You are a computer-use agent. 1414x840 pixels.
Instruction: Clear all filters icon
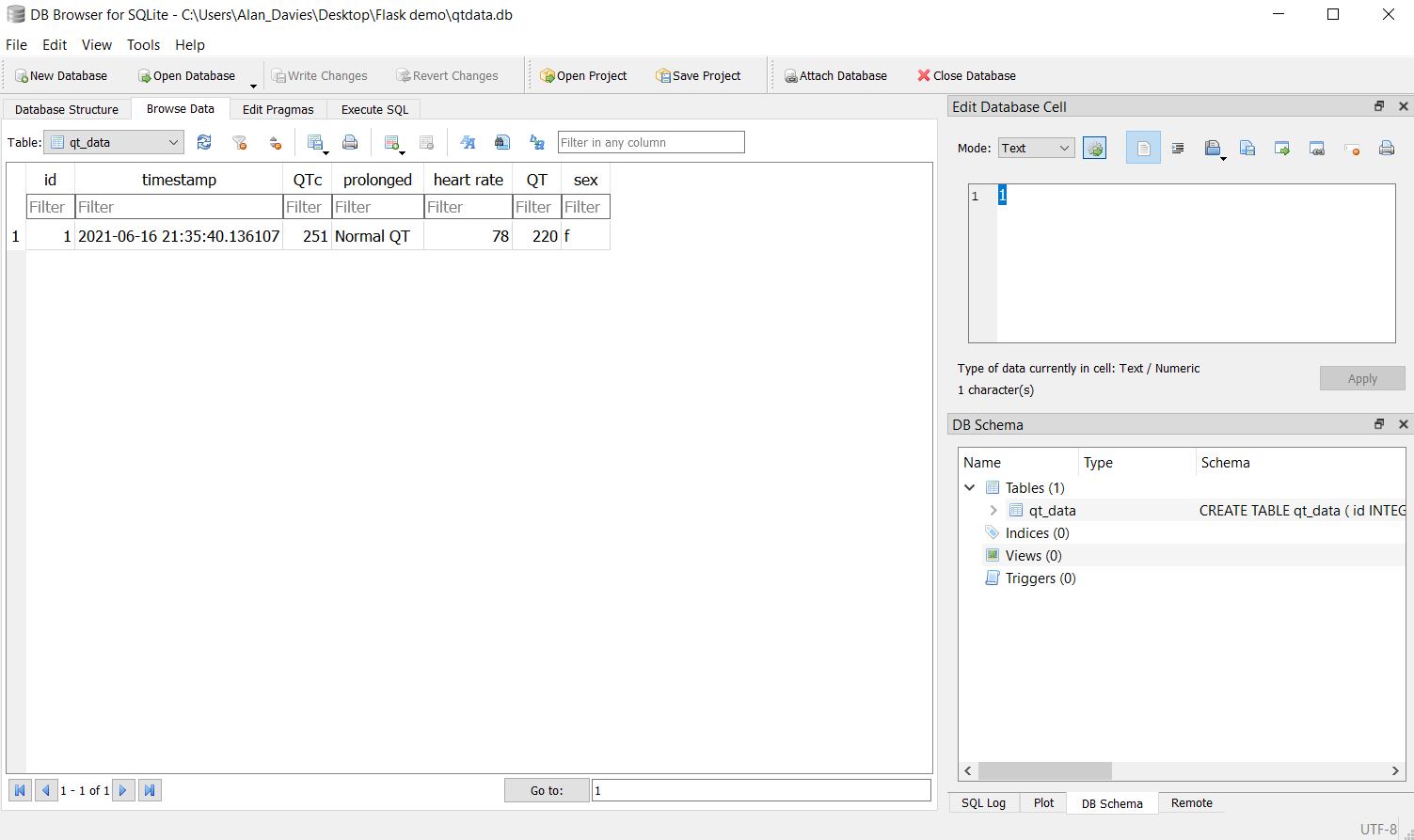click(240, 143)
